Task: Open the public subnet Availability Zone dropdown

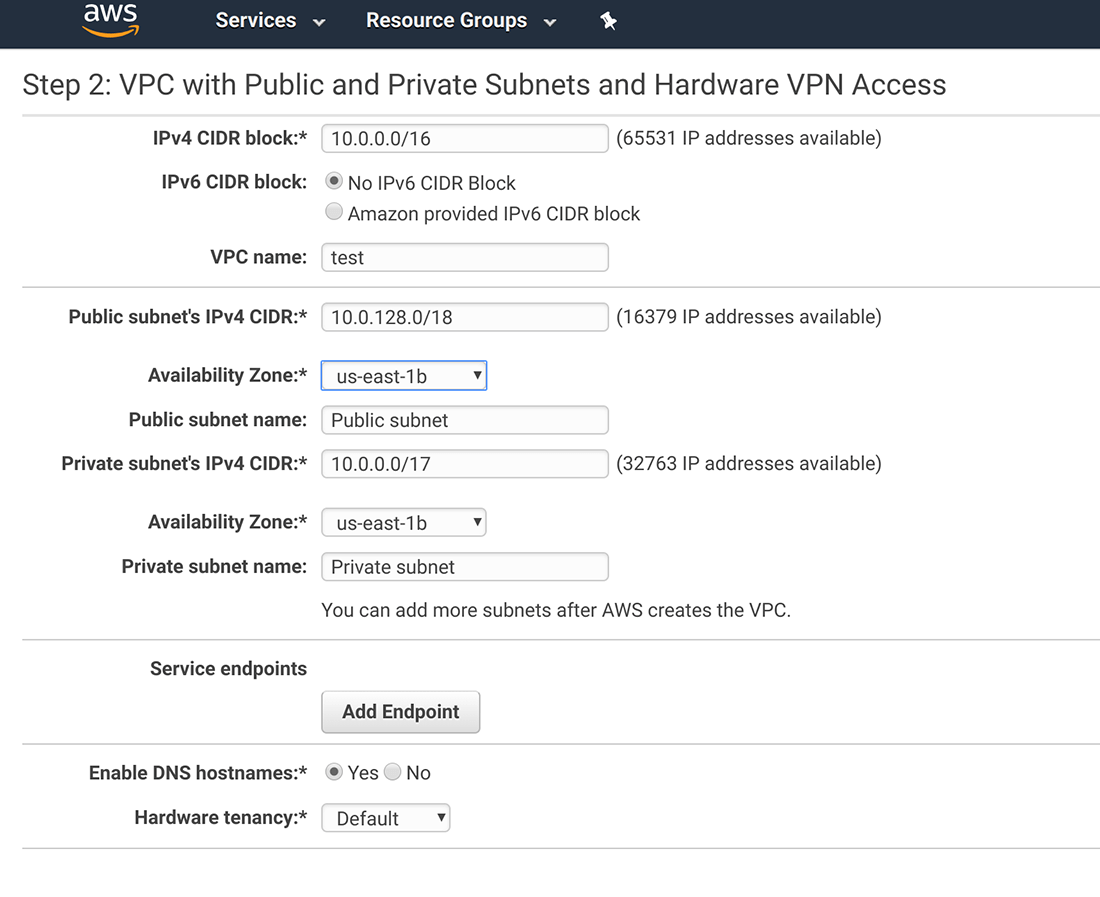Action: [x=403, y=375]
